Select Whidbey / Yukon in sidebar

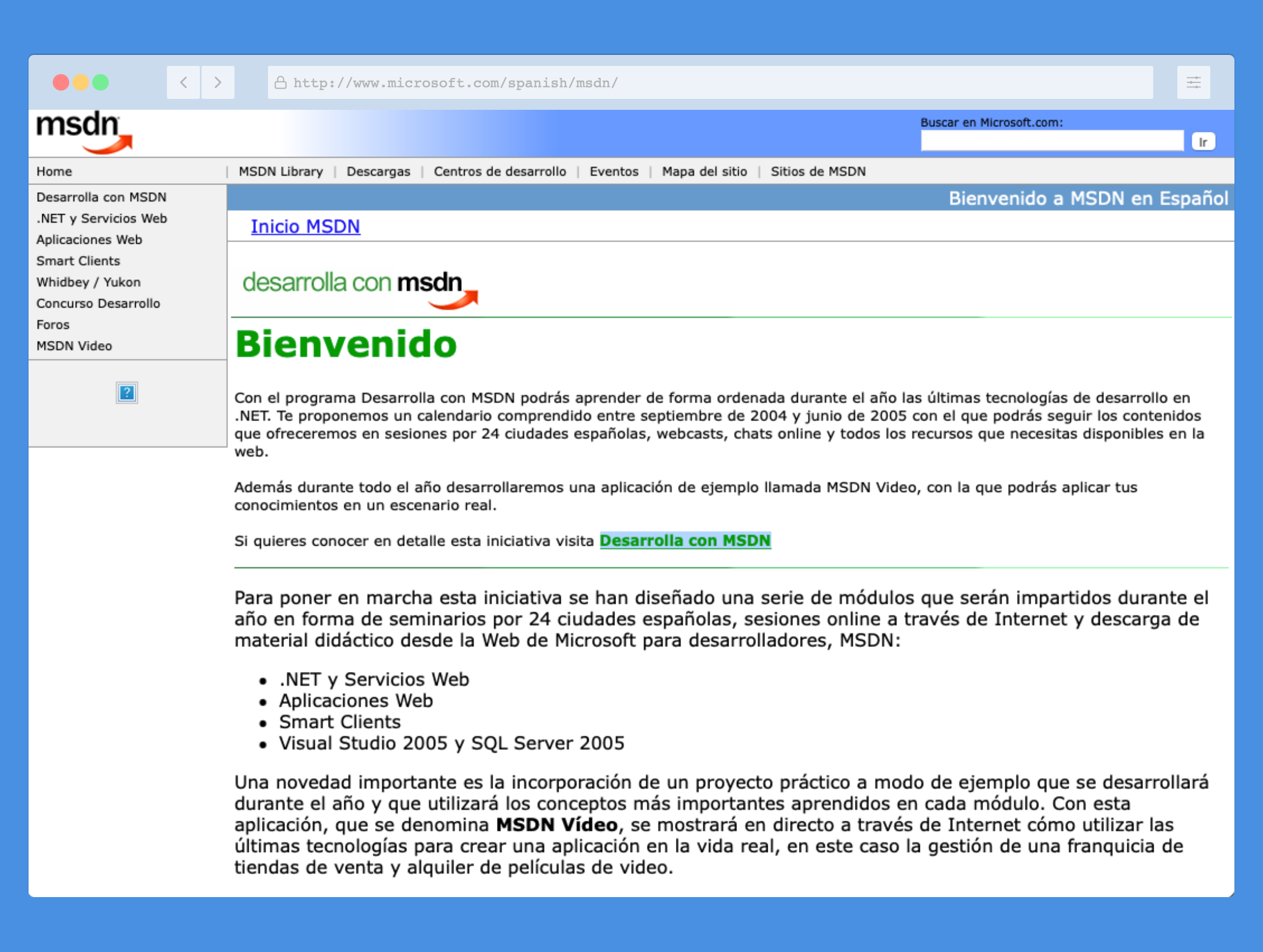pyautogui.click(x=88, y=282)
